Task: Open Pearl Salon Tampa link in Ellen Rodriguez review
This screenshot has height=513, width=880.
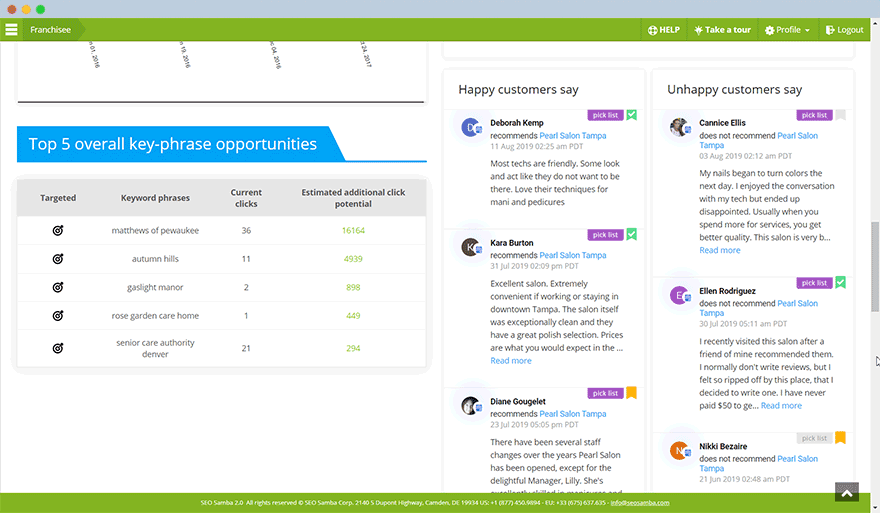Action: point(758,308)
